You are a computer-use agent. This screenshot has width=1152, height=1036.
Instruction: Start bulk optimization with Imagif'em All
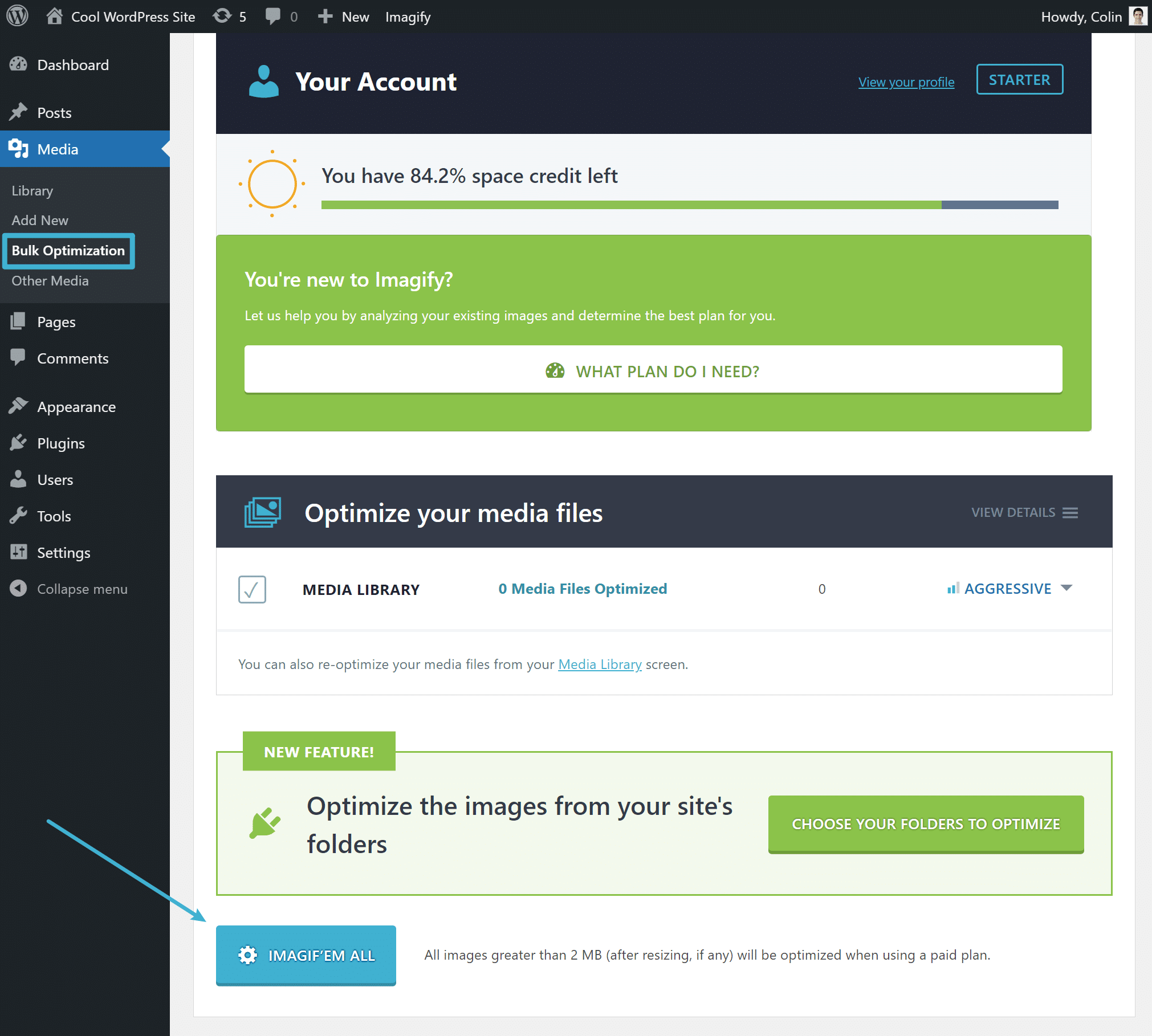point(306,955)
